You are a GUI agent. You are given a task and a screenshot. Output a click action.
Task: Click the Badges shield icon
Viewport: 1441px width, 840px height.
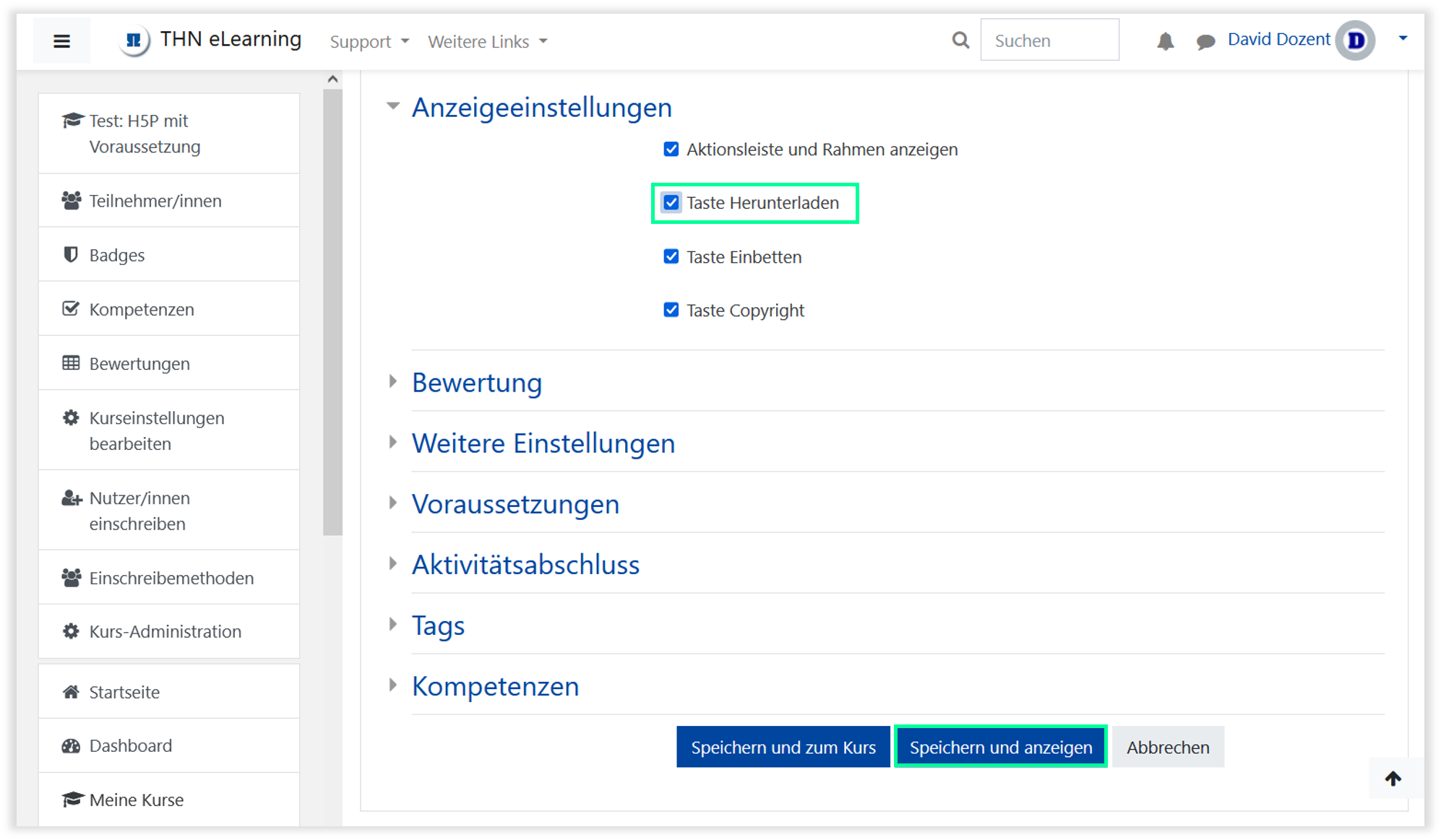71,254
